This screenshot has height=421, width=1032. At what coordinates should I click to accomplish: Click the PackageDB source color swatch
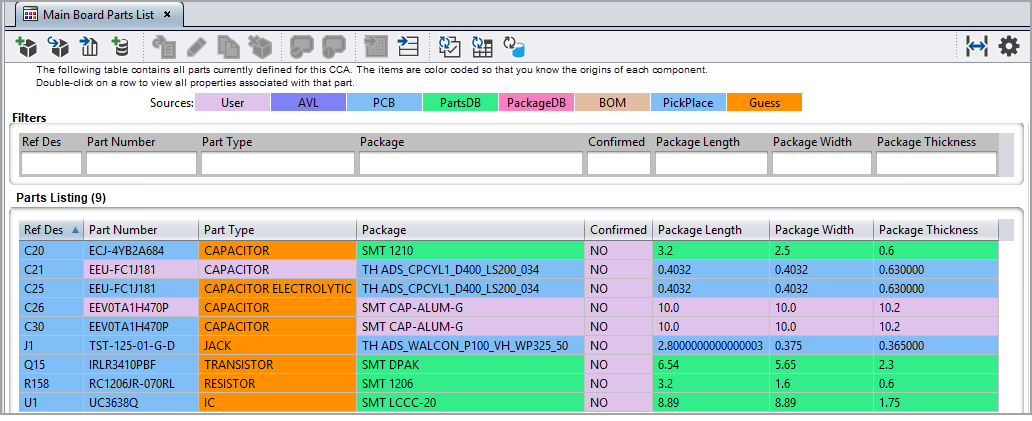click(536, 103)
